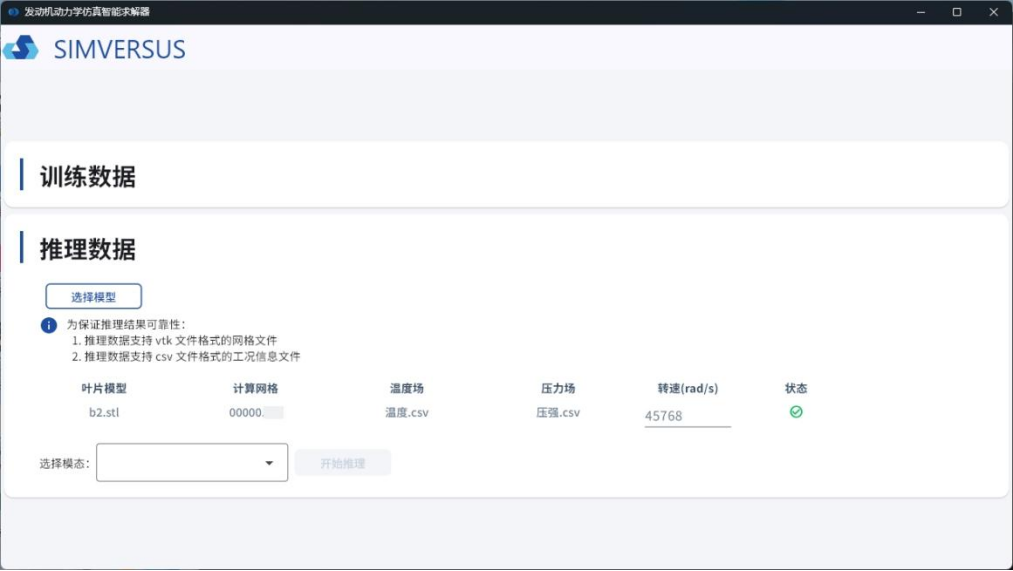Click the green check status icon
Image resolution: width=1013 pixels, height=571 pixels.
click(796, 412)
